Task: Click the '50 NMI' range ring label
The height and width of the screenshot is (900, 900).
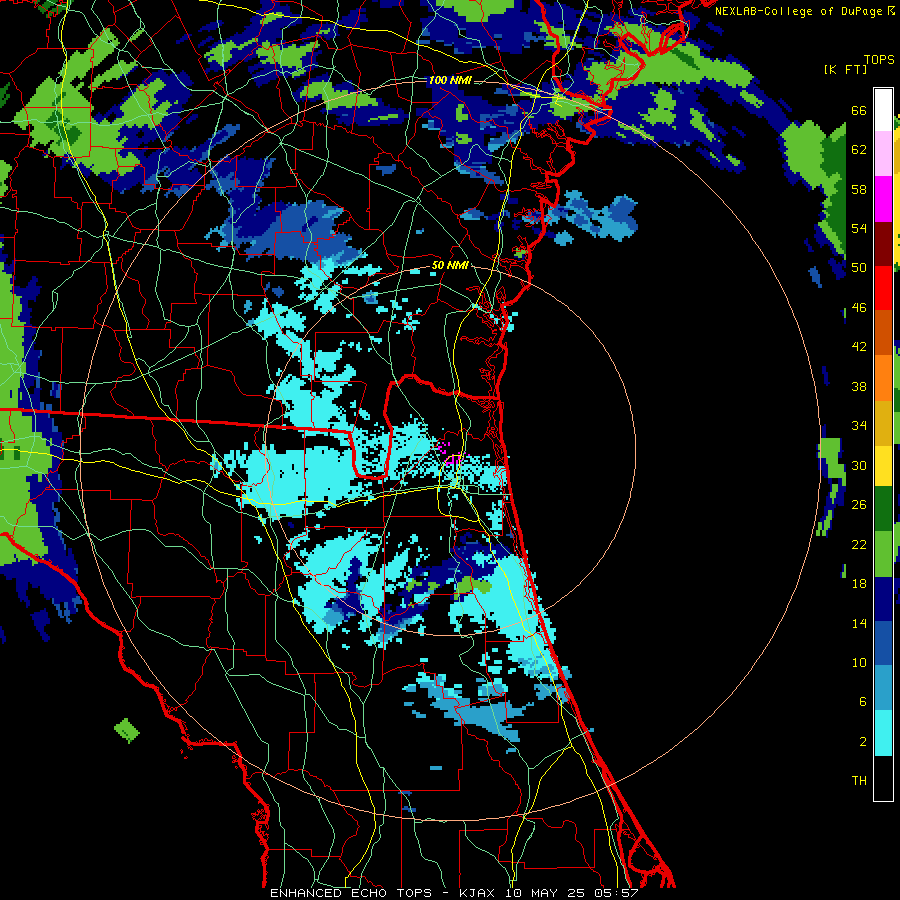Action: pyautogui.click(x=450, y=266)
